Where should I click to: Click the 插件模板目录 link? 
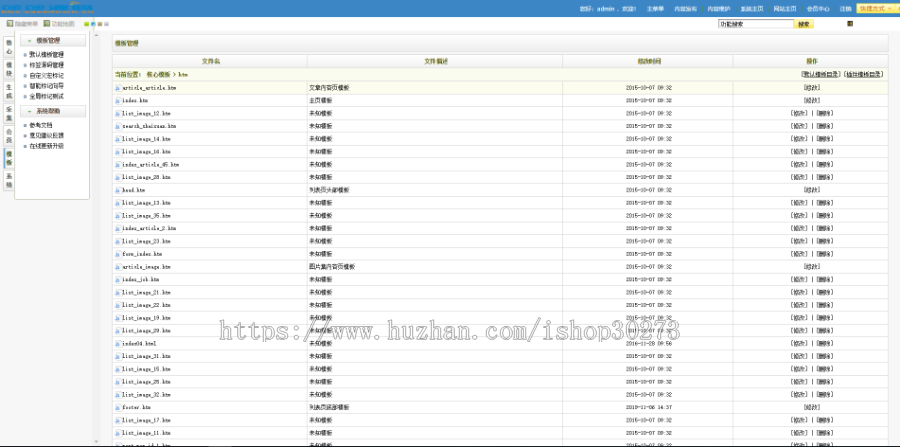point(863,75)
